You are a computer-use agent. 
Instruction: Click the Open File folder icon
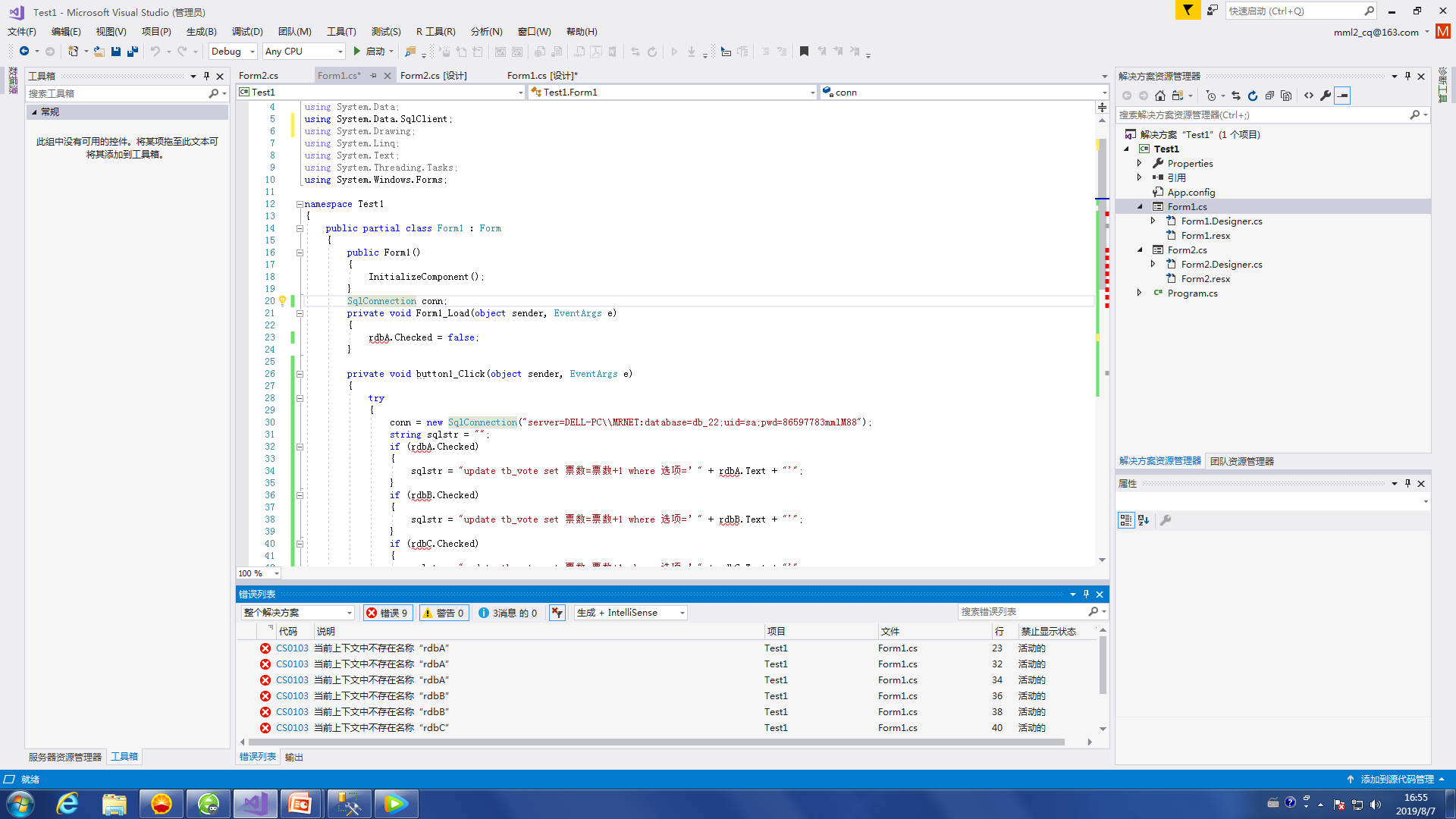(99, 52)
